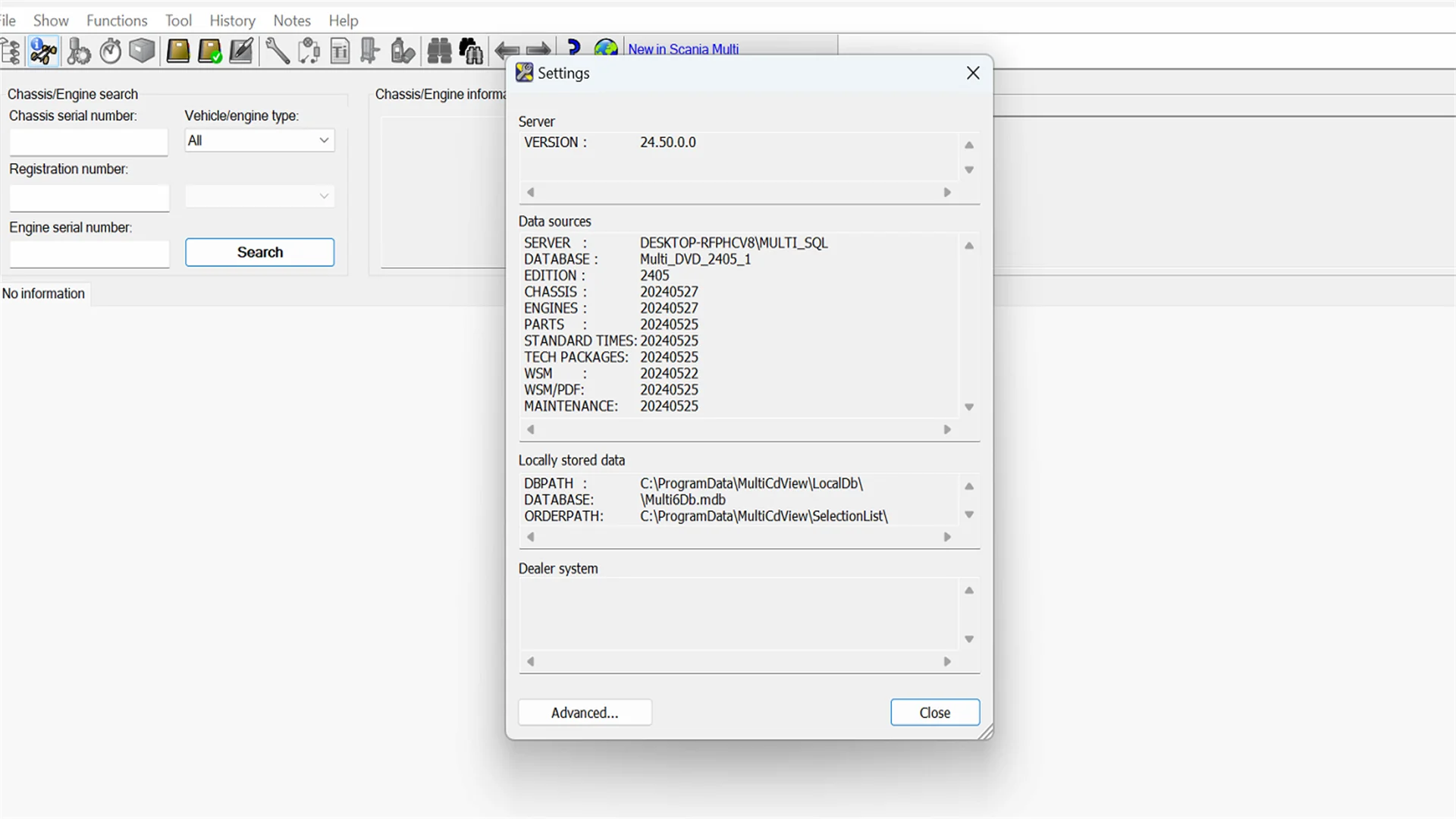Open the New in Scania Multi link
1456x819 pixels.
tap(683, 49)
